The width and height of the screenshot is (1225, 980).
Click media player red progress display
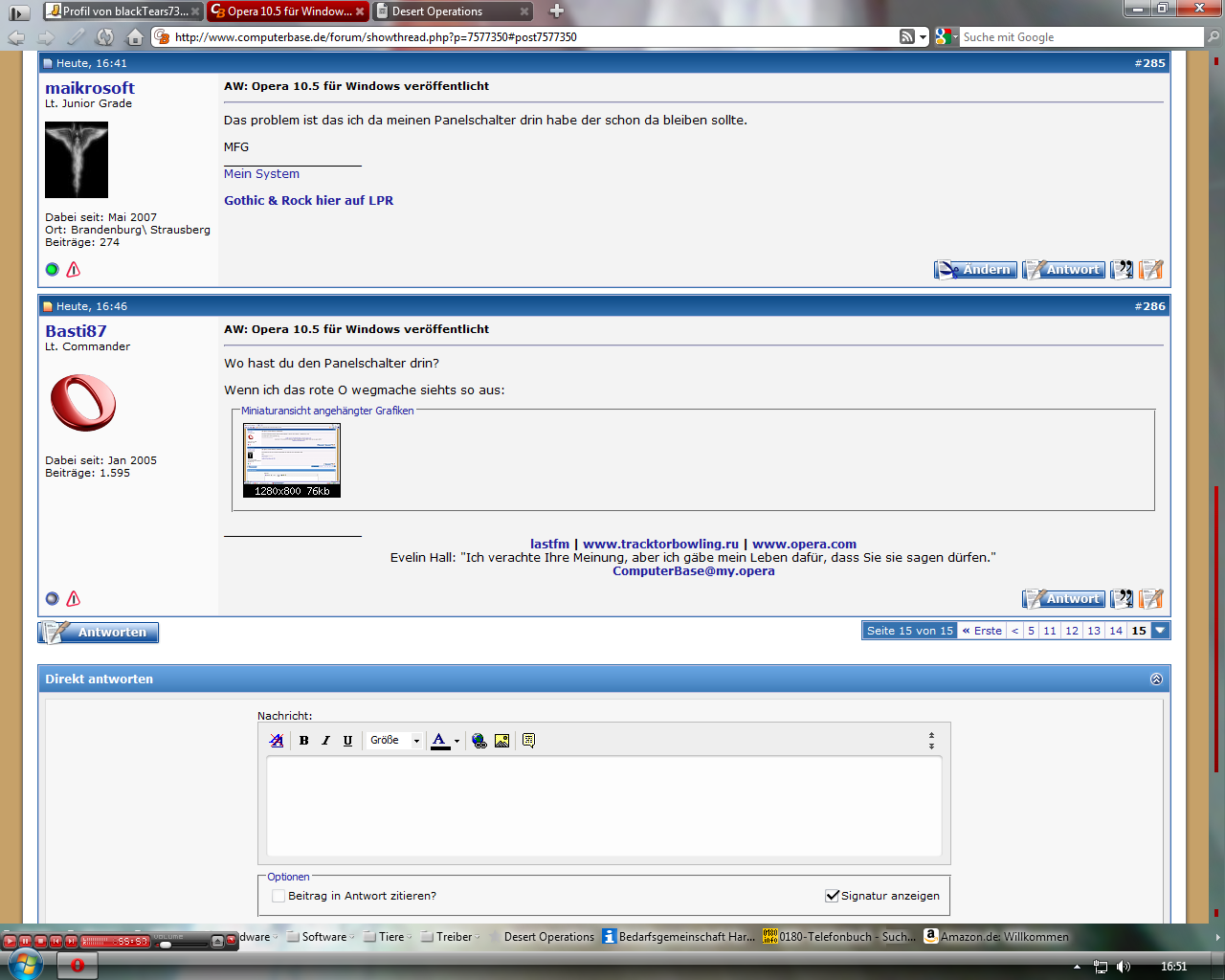[x=115, y=942]
